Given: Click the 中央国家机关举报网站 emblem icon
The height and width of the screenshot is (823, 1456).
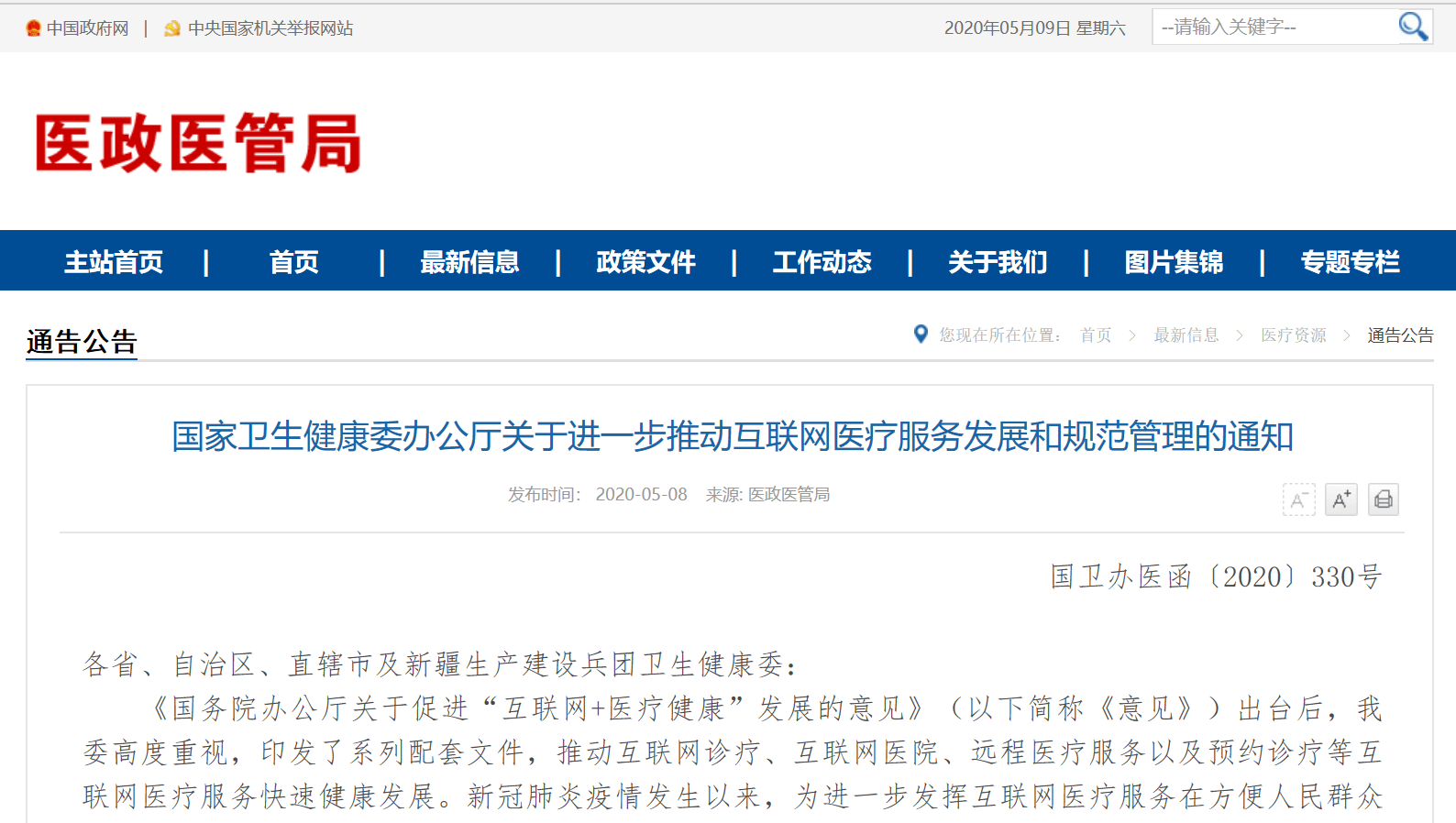Looking at the screenshot, I should [x=171, y=28].
